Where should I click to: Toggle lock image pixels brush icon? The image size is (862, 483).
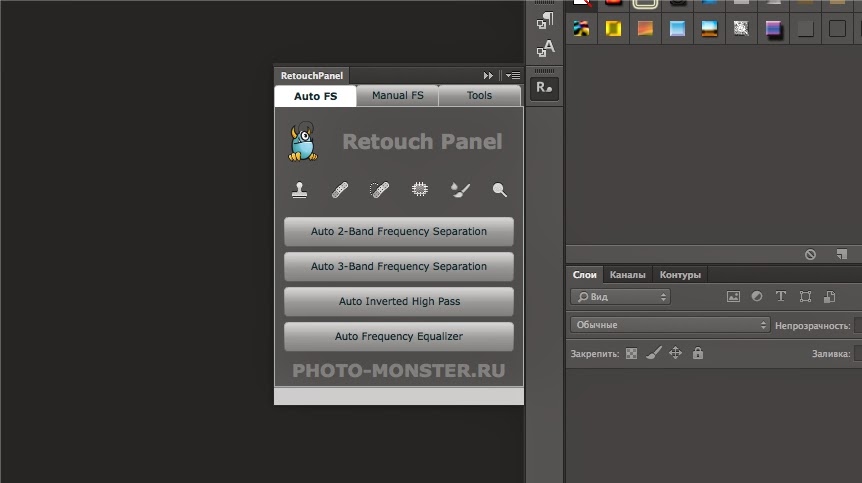(x=654, y=353)
